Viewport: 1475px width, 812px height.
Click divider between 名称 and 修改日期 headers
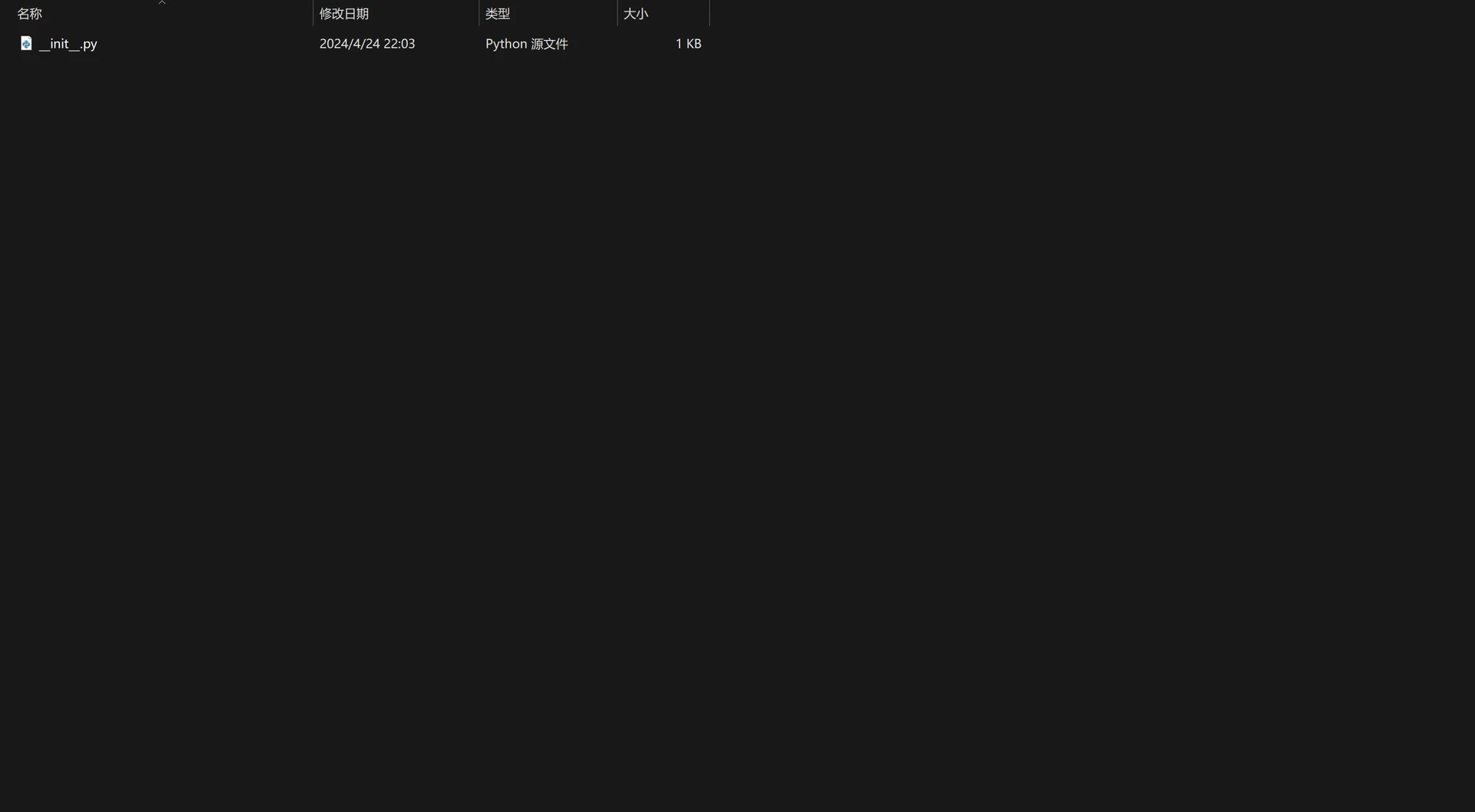tap(313, 13)
